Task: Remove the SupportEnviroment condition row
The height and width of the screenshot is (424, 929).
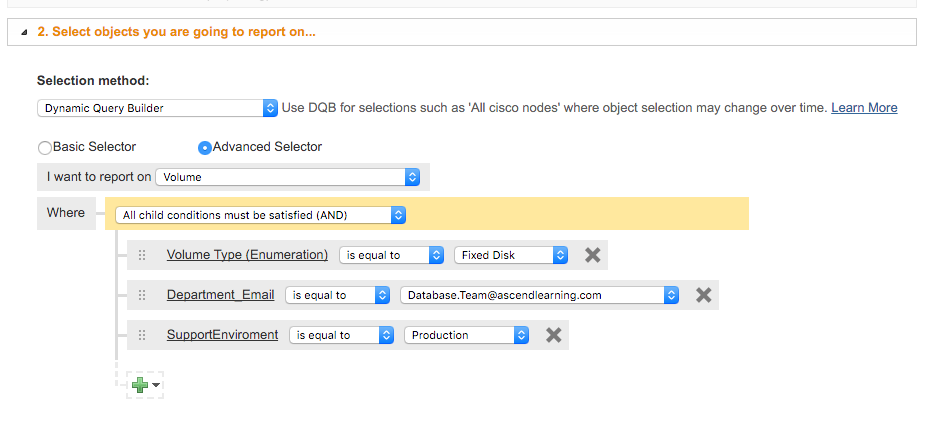Action: [553, 335]
